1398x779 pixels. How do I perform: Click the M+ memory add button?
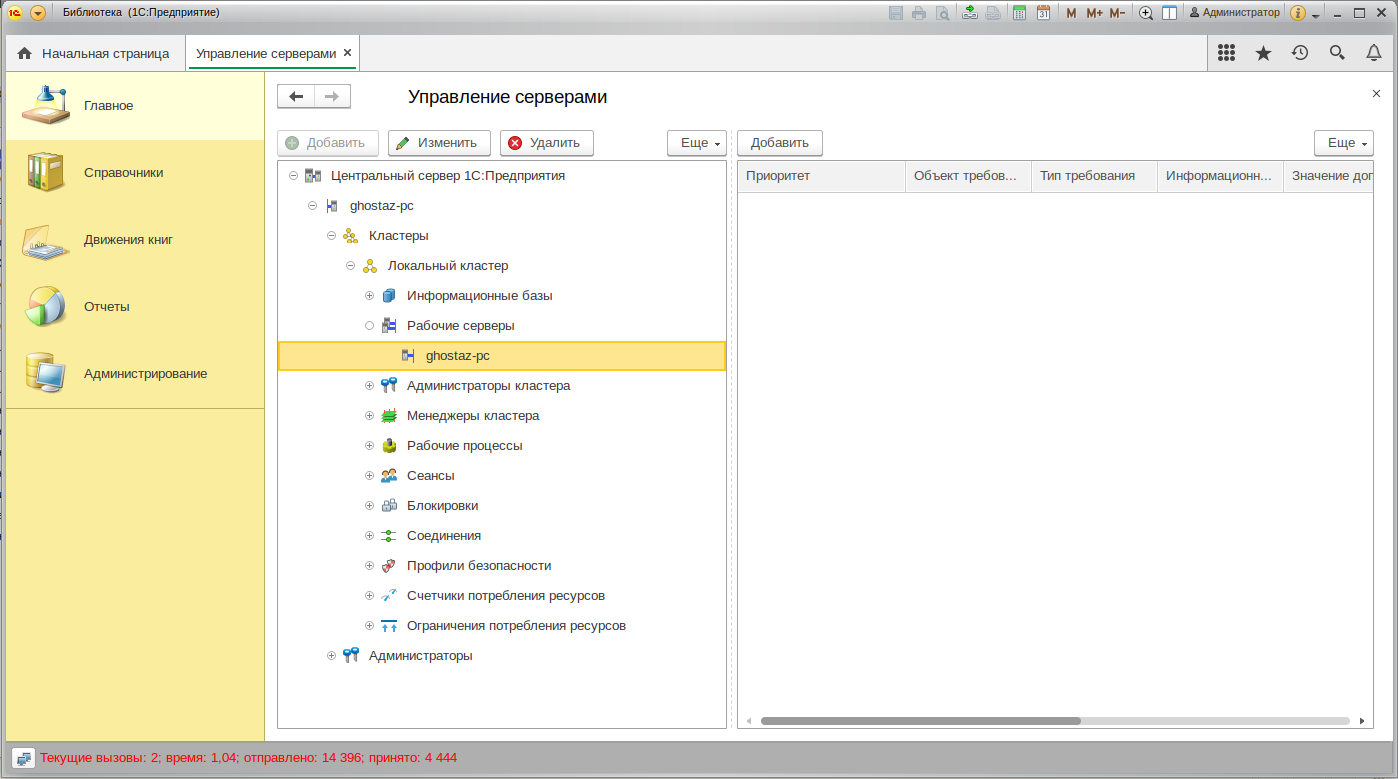click(1094, 13)
